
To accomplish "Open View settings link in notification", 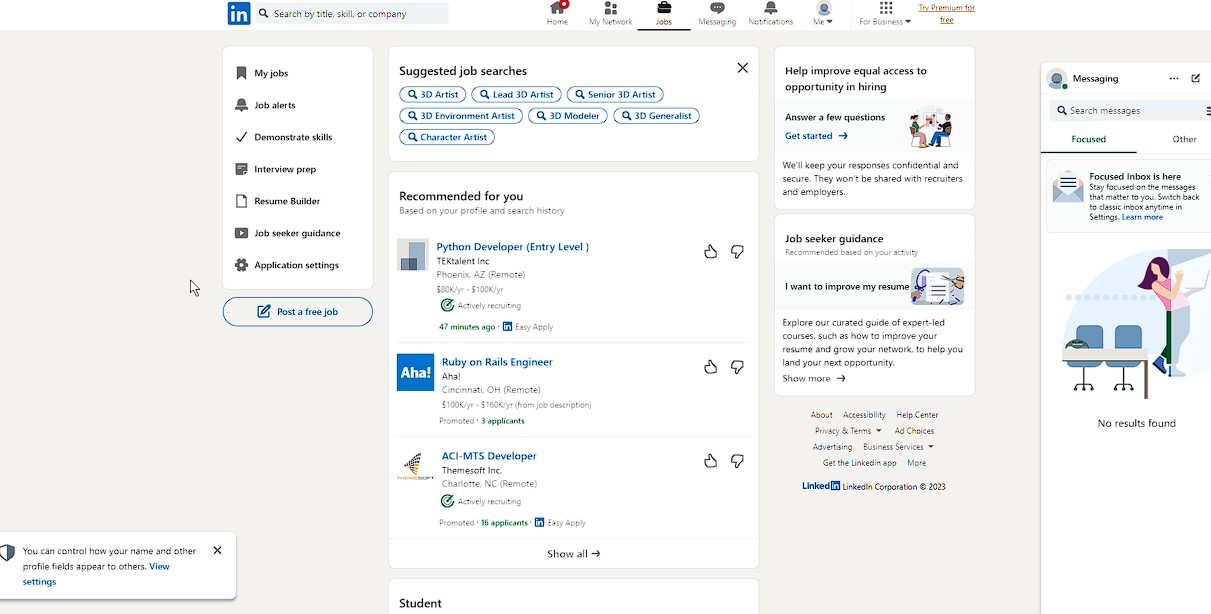I will coord(96,574).
